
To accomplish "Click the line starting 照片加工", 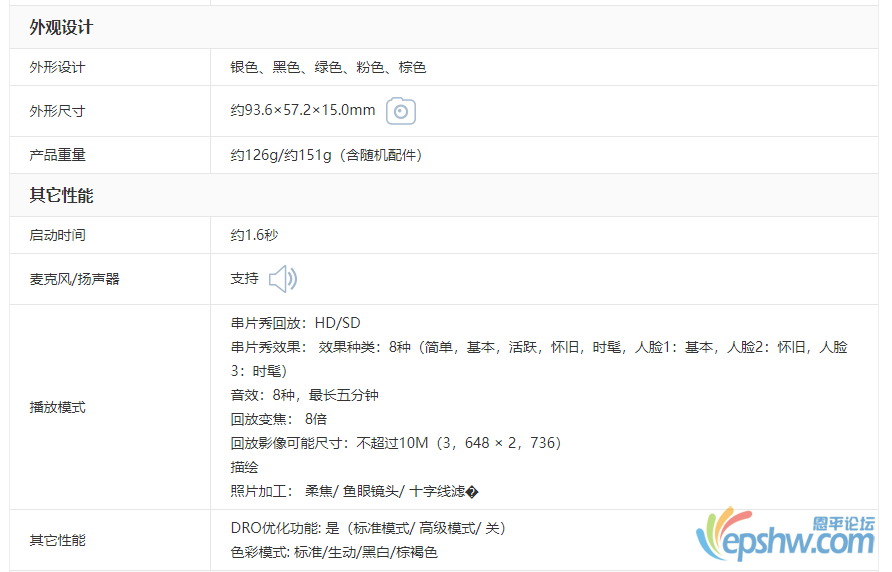I will (354, 491).
